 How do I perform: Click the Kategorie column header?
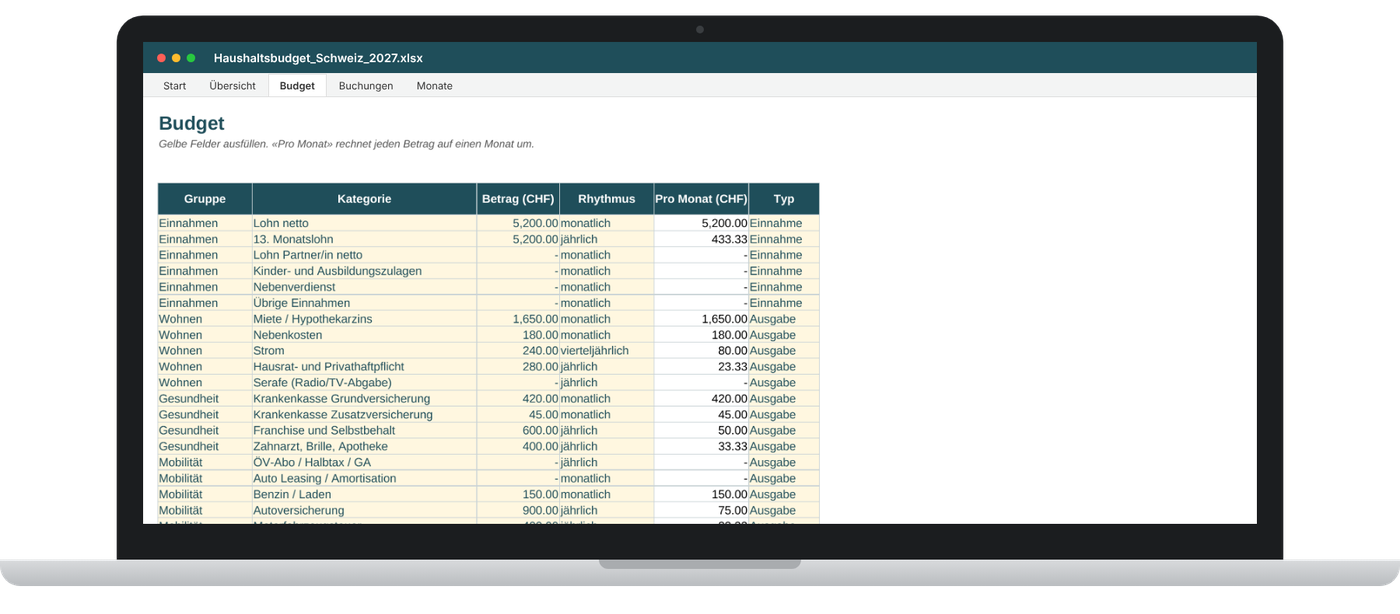tap(364, 199)
